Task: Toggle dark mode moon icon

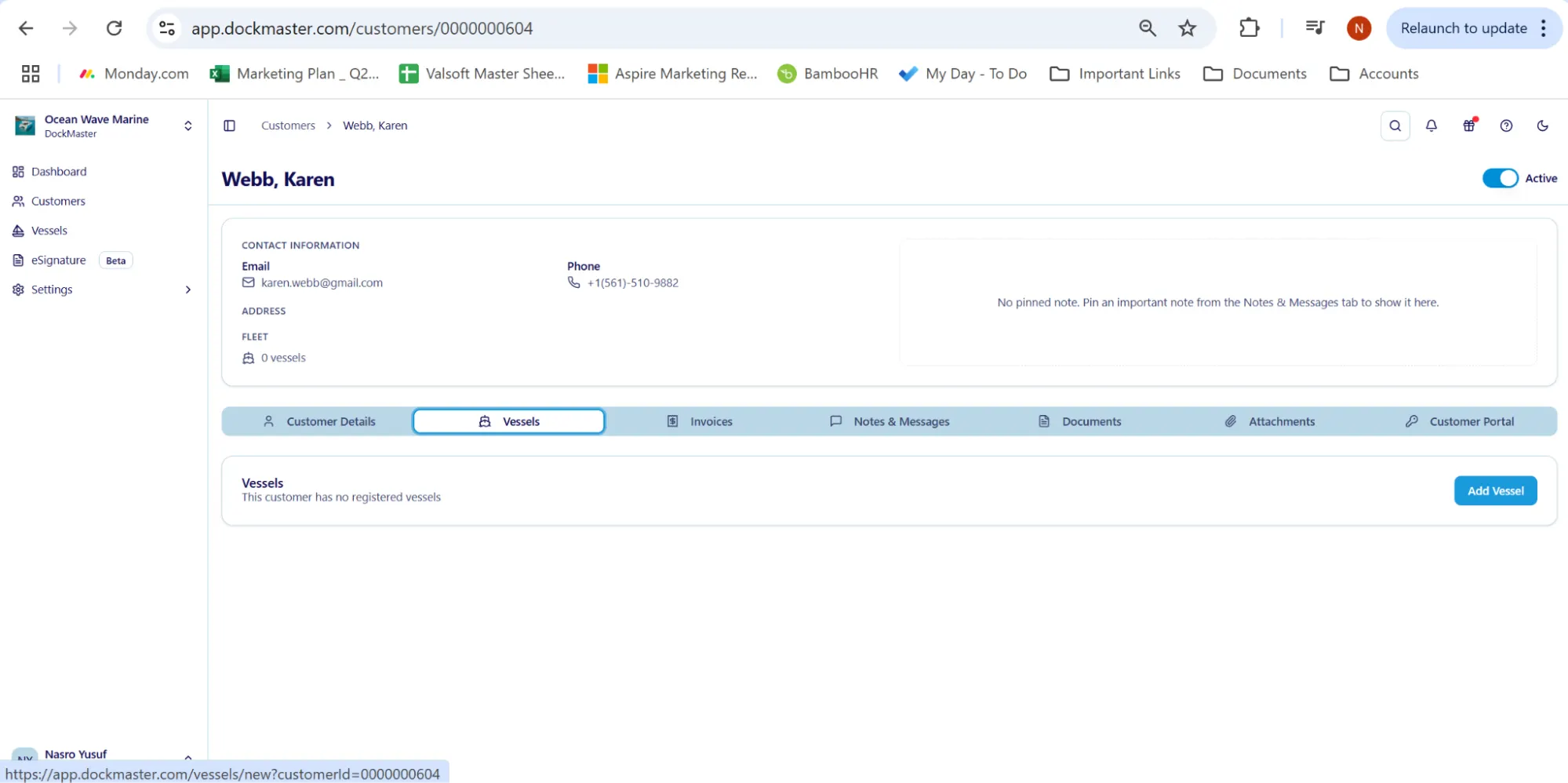Action: tap(1542, 126)
